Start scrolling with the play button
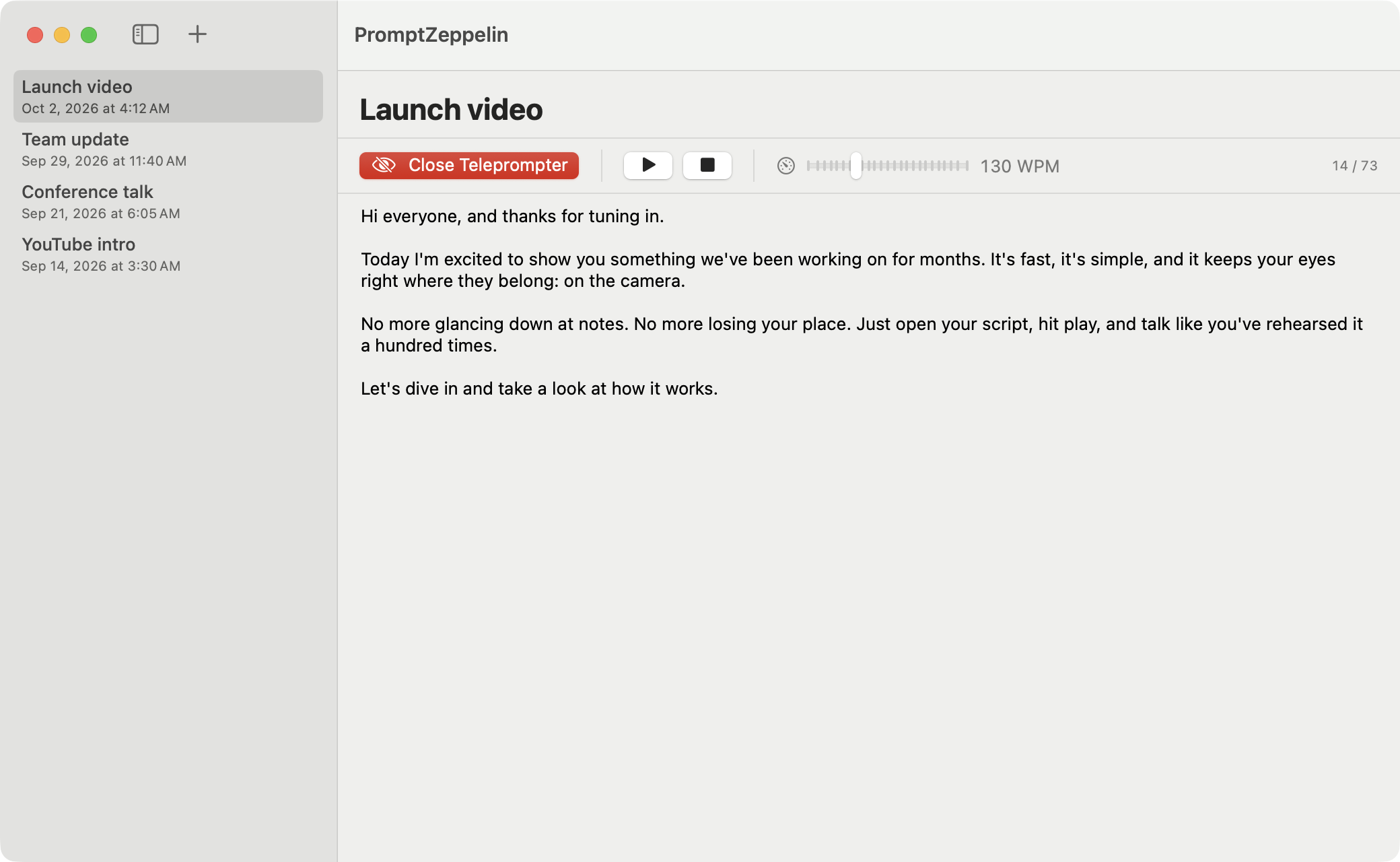 click(648, 165)
